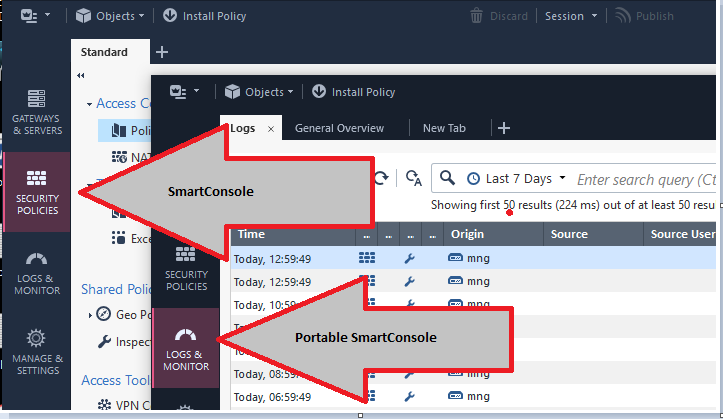Click mng origin in the 06:59:49 log row
The width and height of the screenshot is (723, 419).
click(468, 396)
